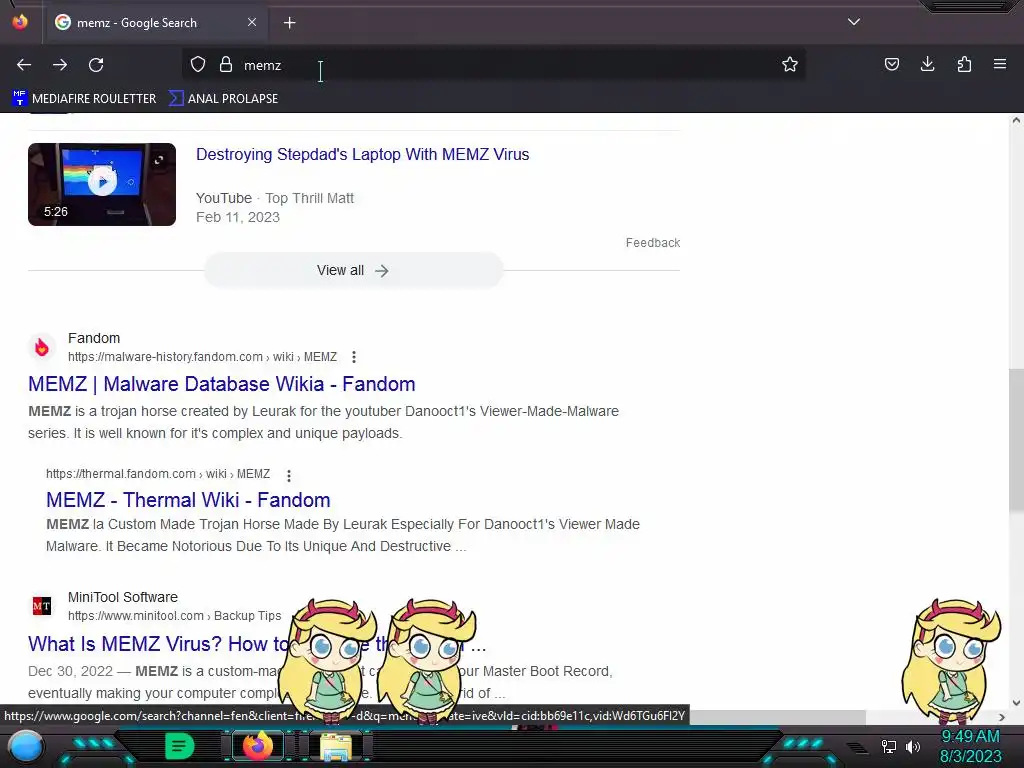Reload the page with the refresh icon
The image size is (1024, 768).
(x=96, y=65)
